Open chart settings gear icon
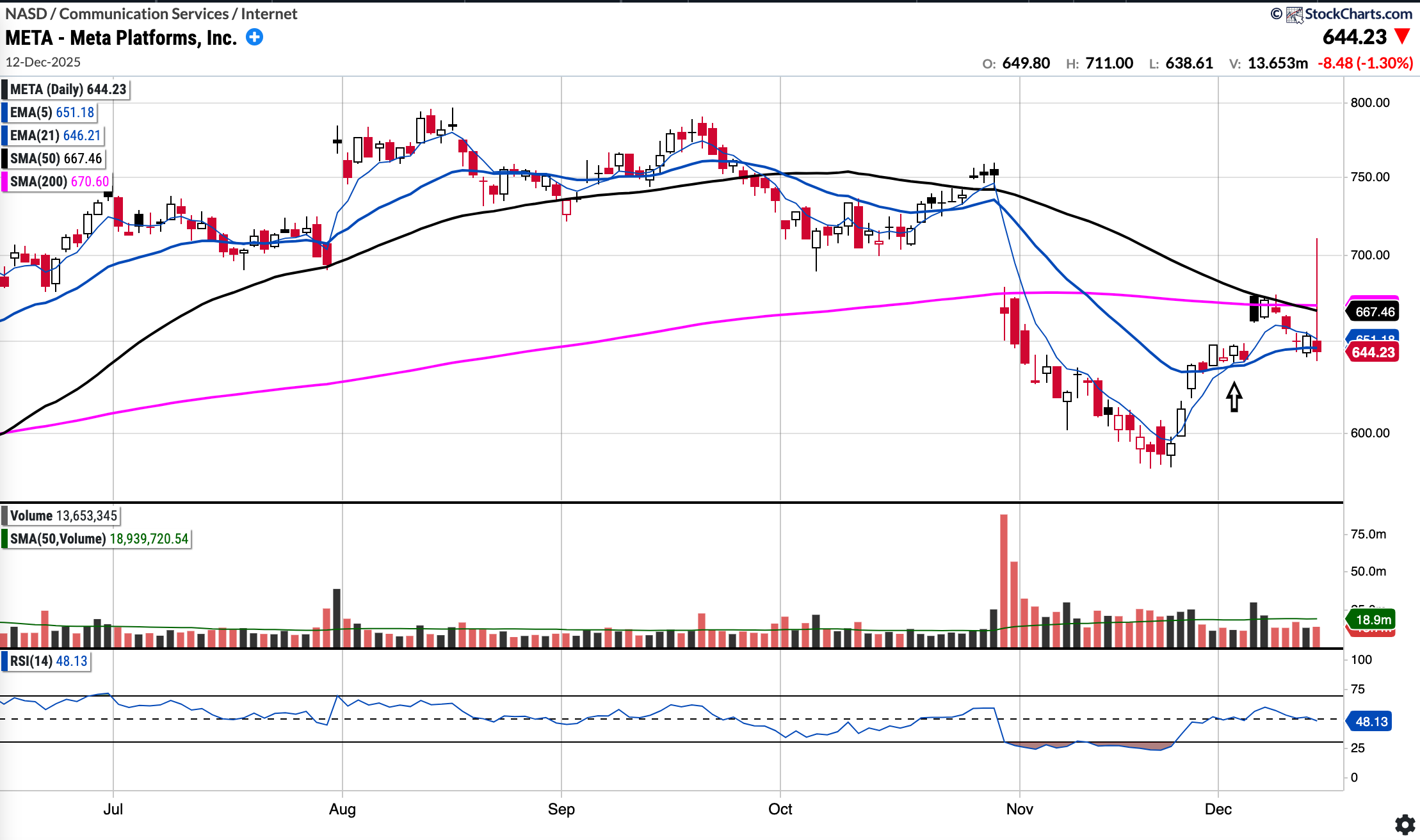Viewport: 1420px width, 840px height. (x=1405, y=823)
